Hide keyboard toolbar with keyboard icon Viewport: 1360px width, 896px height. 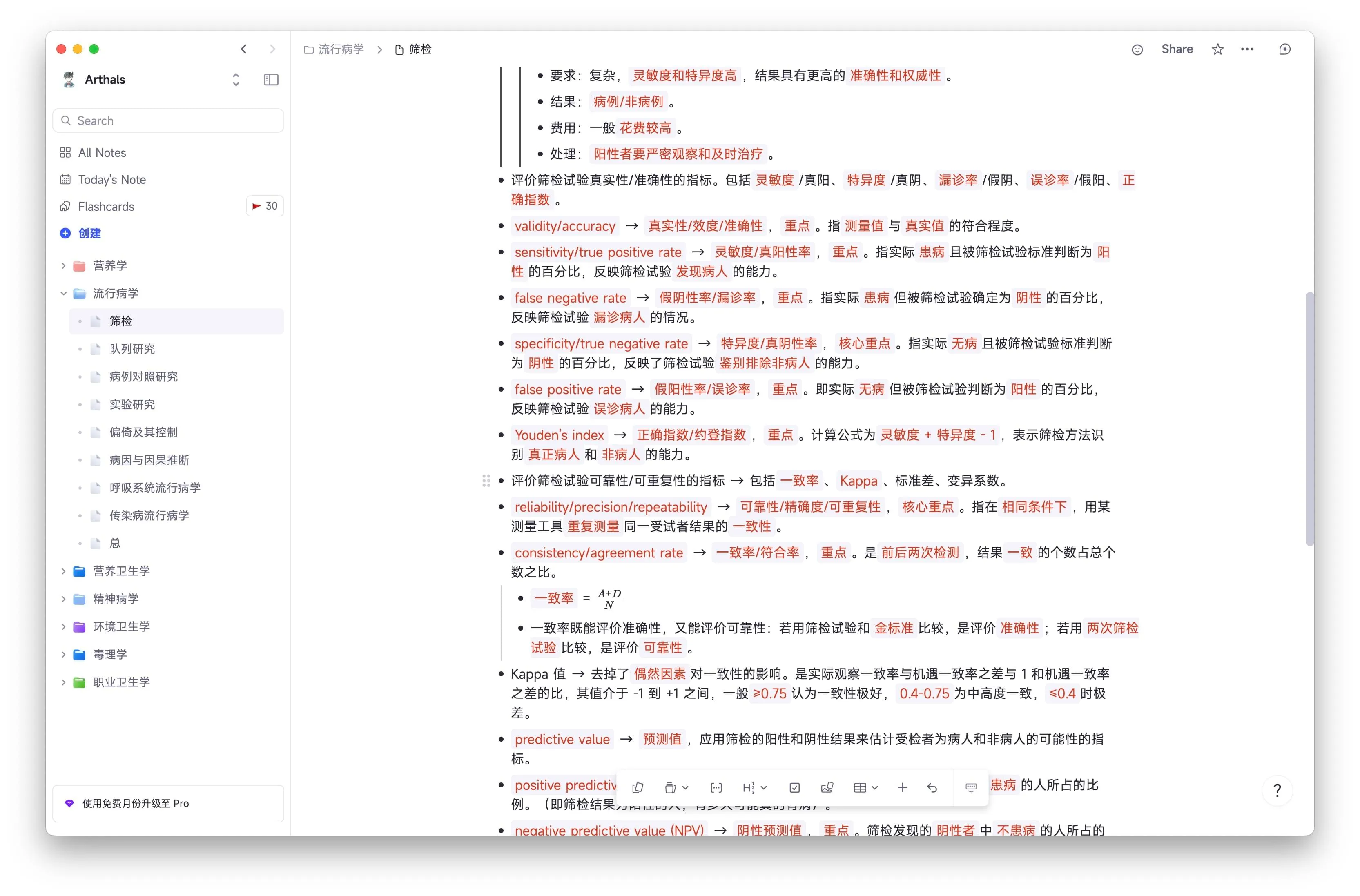(x=971, y=787)
